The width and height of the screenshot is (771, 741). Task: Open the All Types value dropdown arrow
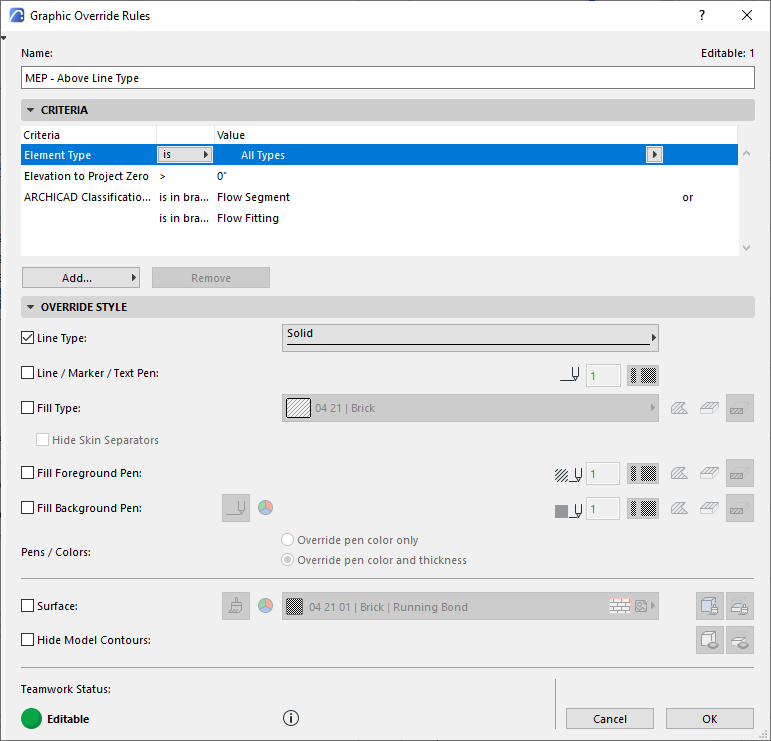[x=654, y=154]
